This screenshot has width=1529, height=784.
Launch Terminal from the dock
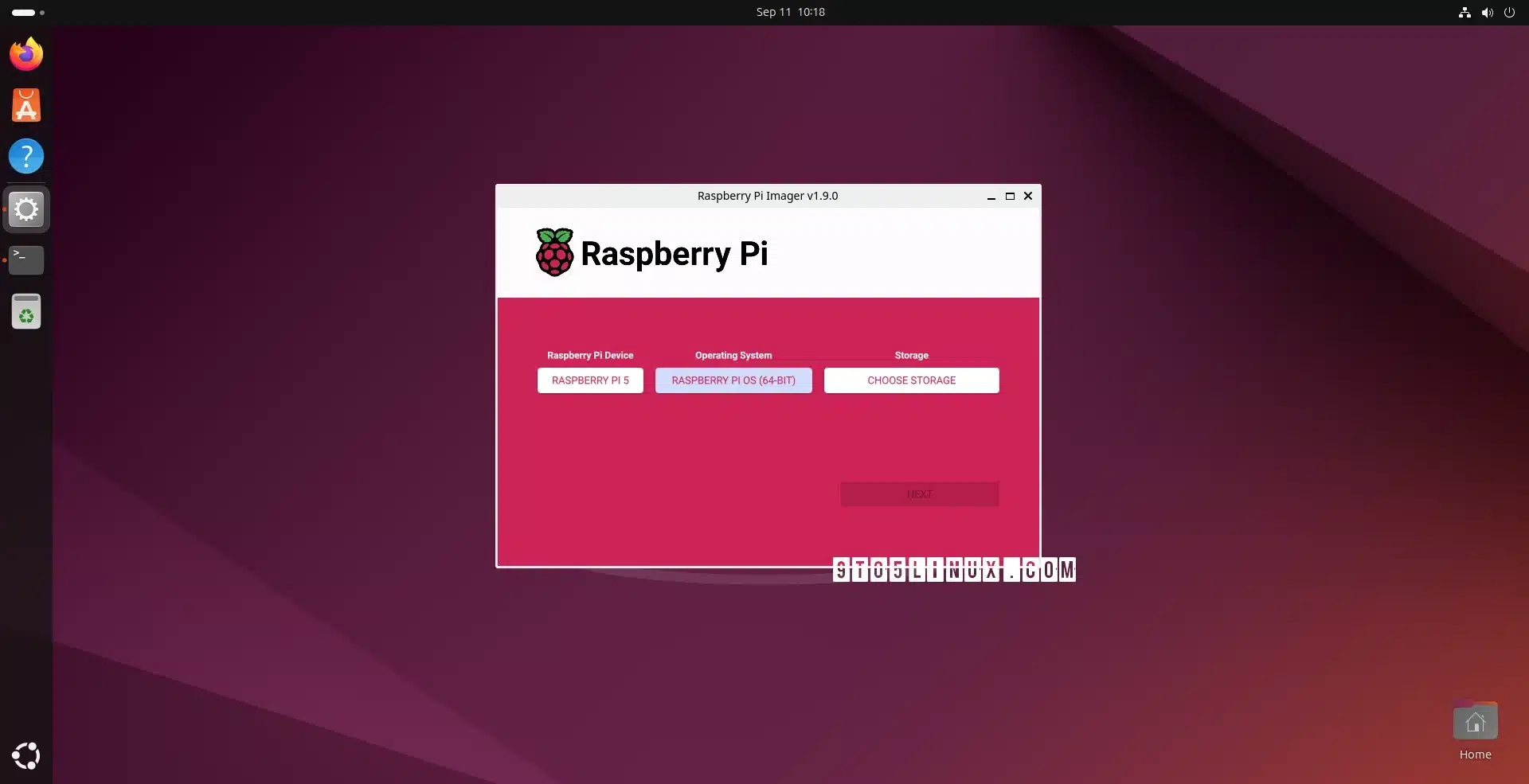26,259
